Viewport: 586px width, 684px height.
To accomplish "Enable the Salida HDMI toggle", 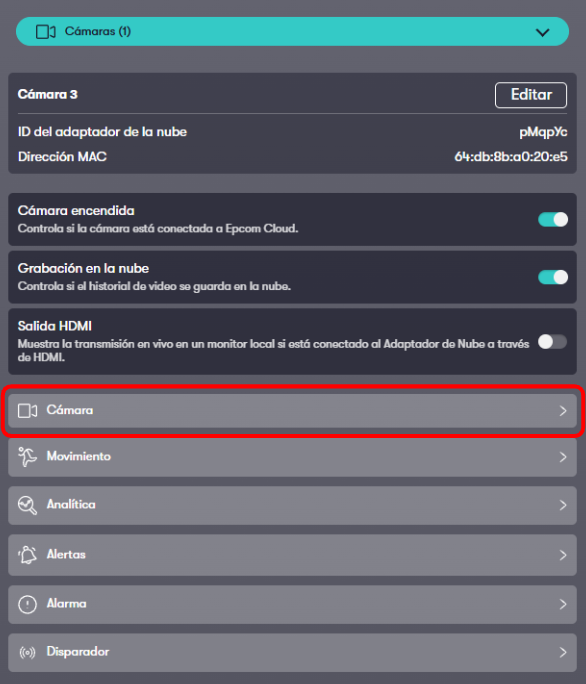I will (552, 342).
